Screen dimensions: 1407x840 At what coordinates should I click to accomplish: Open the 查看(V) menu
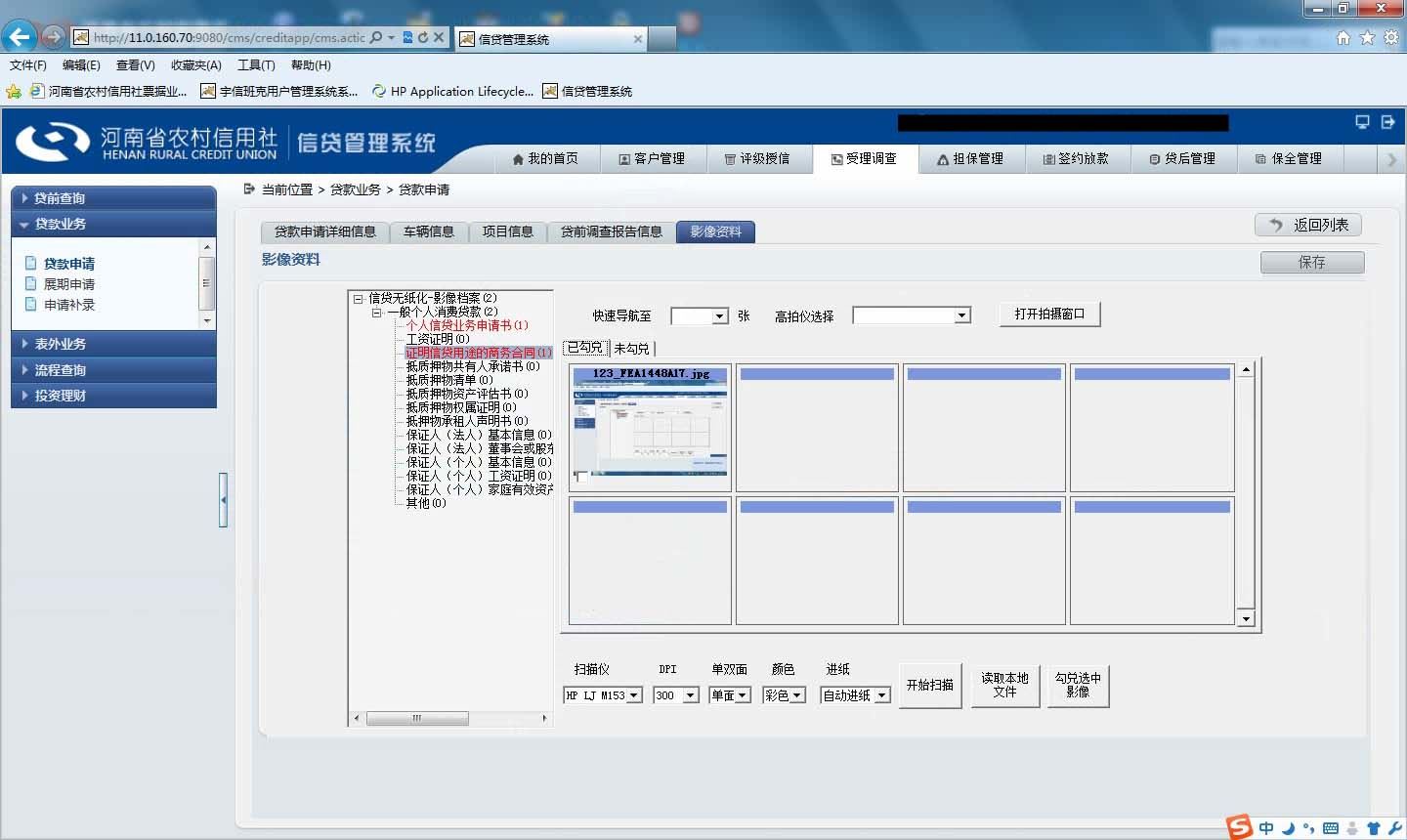[136, 65]
